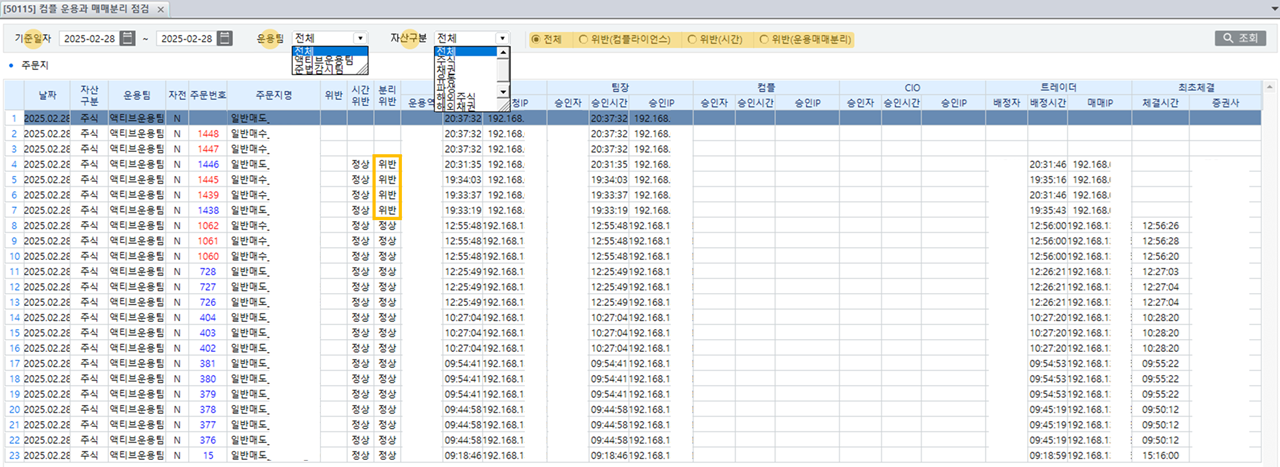Click the 시간위반 column header

[x=361, y=95]
